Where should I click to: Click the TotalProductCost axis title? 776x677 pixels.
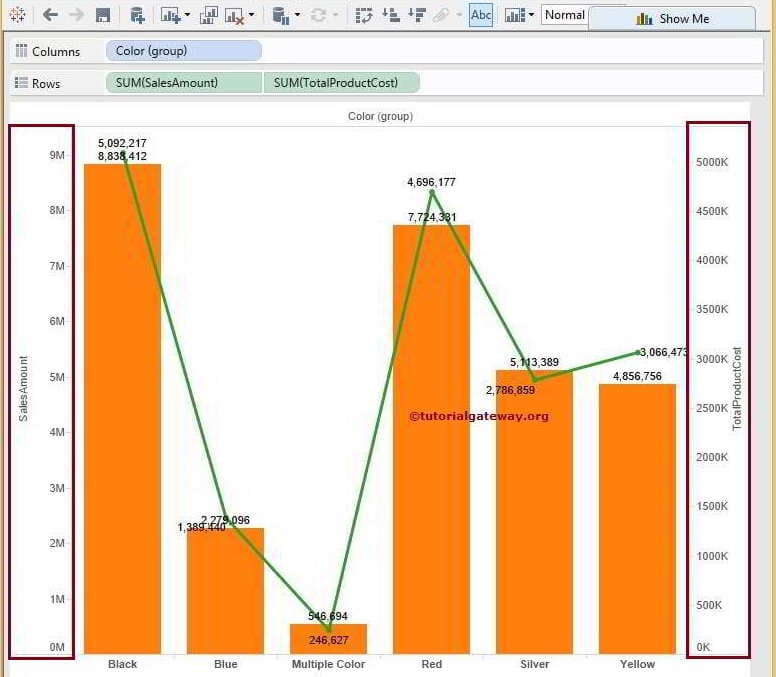(737, 389)
